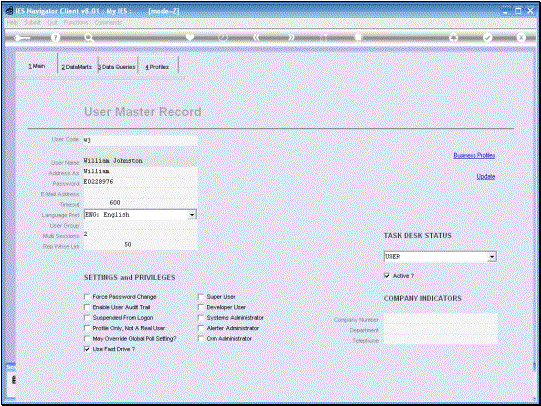The width and height of the screenshot is (541, 406).
Task: Expand the Language Pref dropdown
Action: (x=192, y=215)
